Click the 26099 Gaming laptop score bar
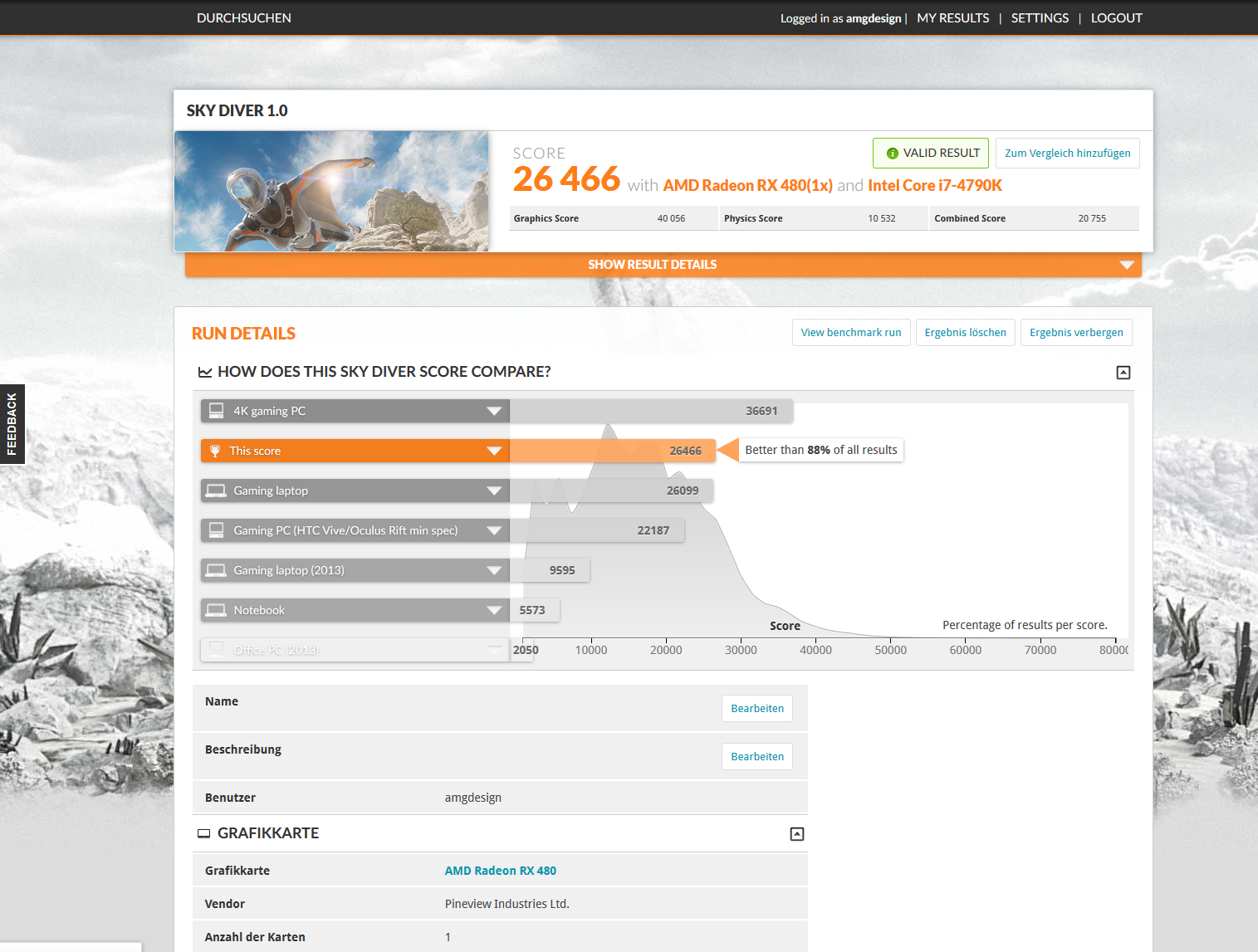This screenshot has height=952, width=1258. click(x=611, y=491)
